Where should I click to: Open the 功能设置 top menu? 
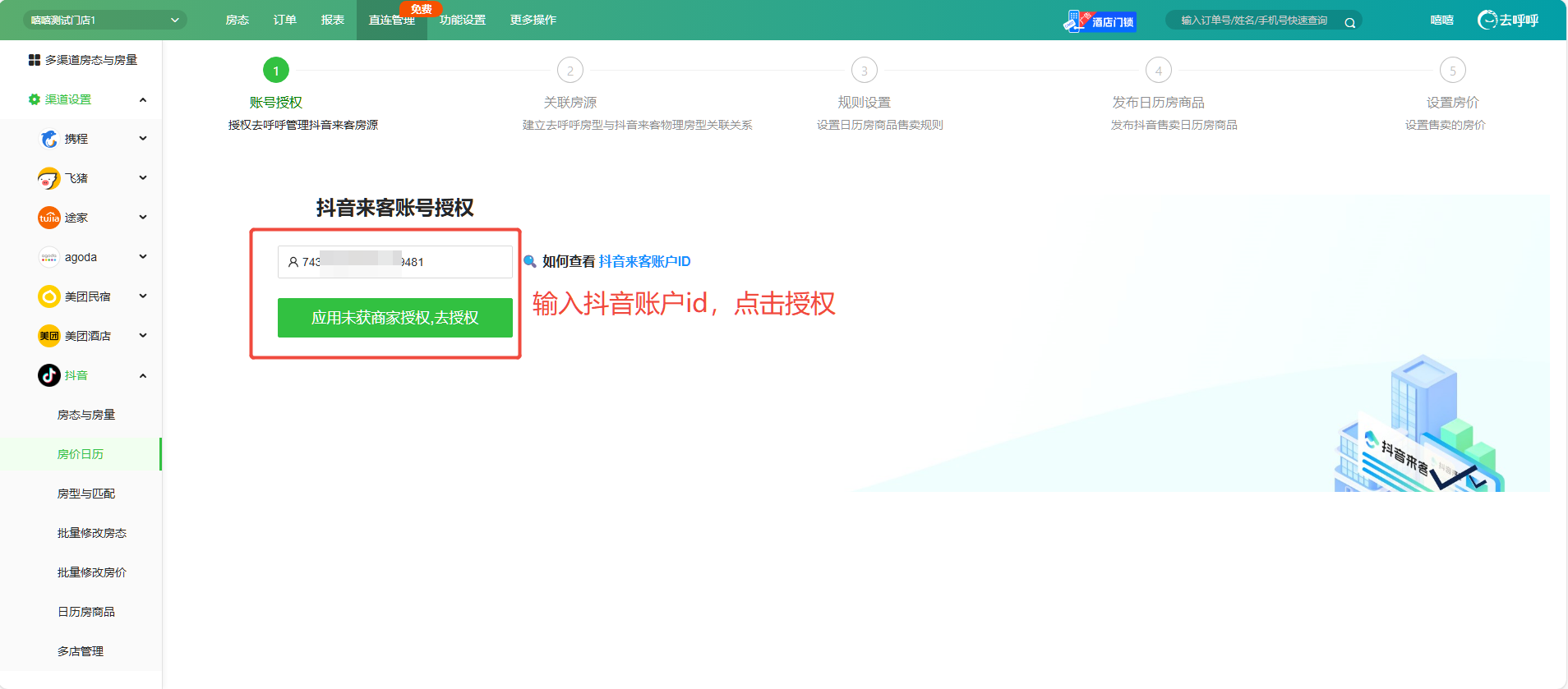462,20
